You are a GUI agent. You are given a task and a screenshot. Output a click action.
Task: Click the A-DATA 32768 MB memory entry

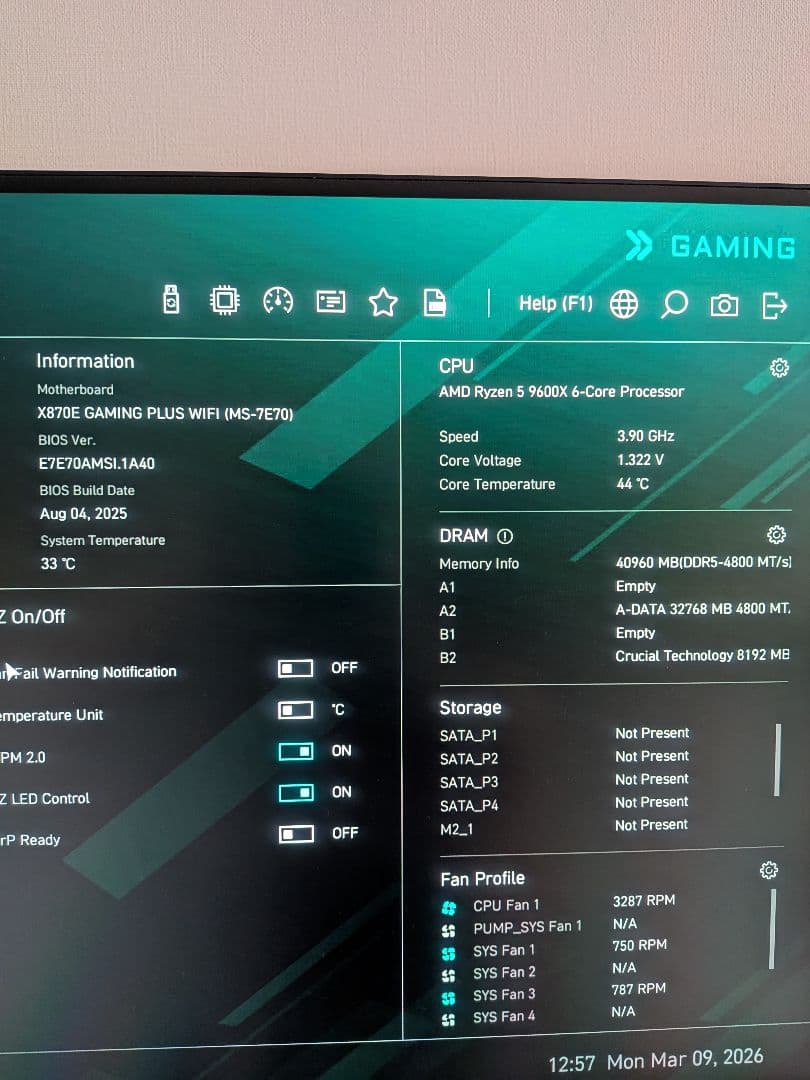point(703,610)
